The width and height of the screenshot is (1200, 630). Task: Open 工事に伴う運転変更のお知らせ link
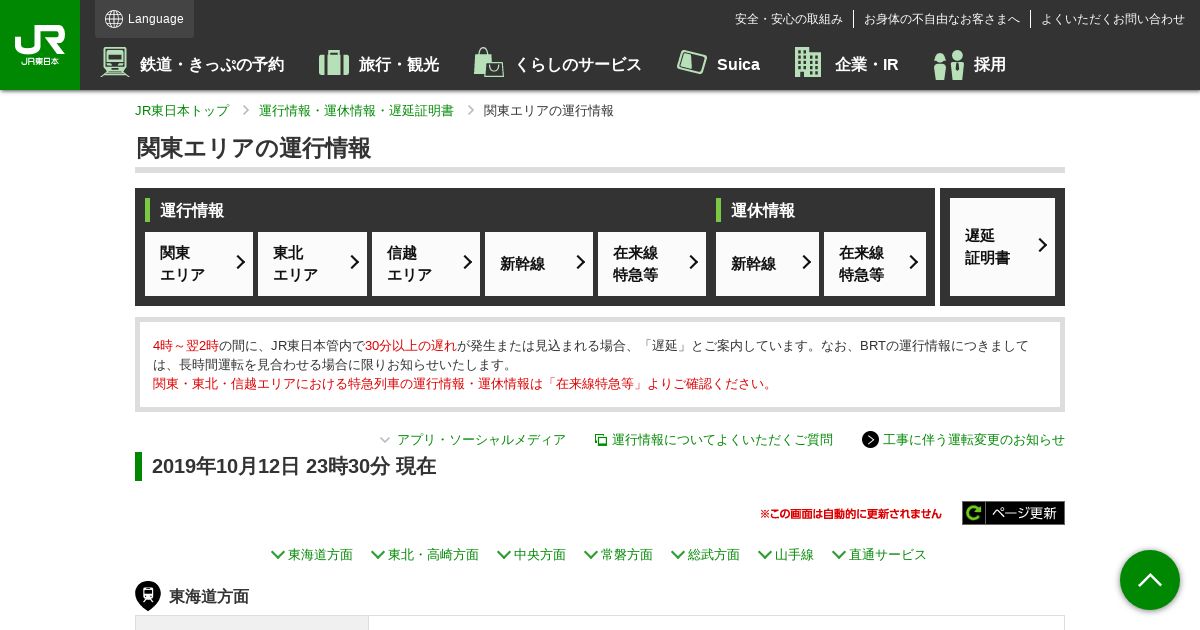pos(974,440)
